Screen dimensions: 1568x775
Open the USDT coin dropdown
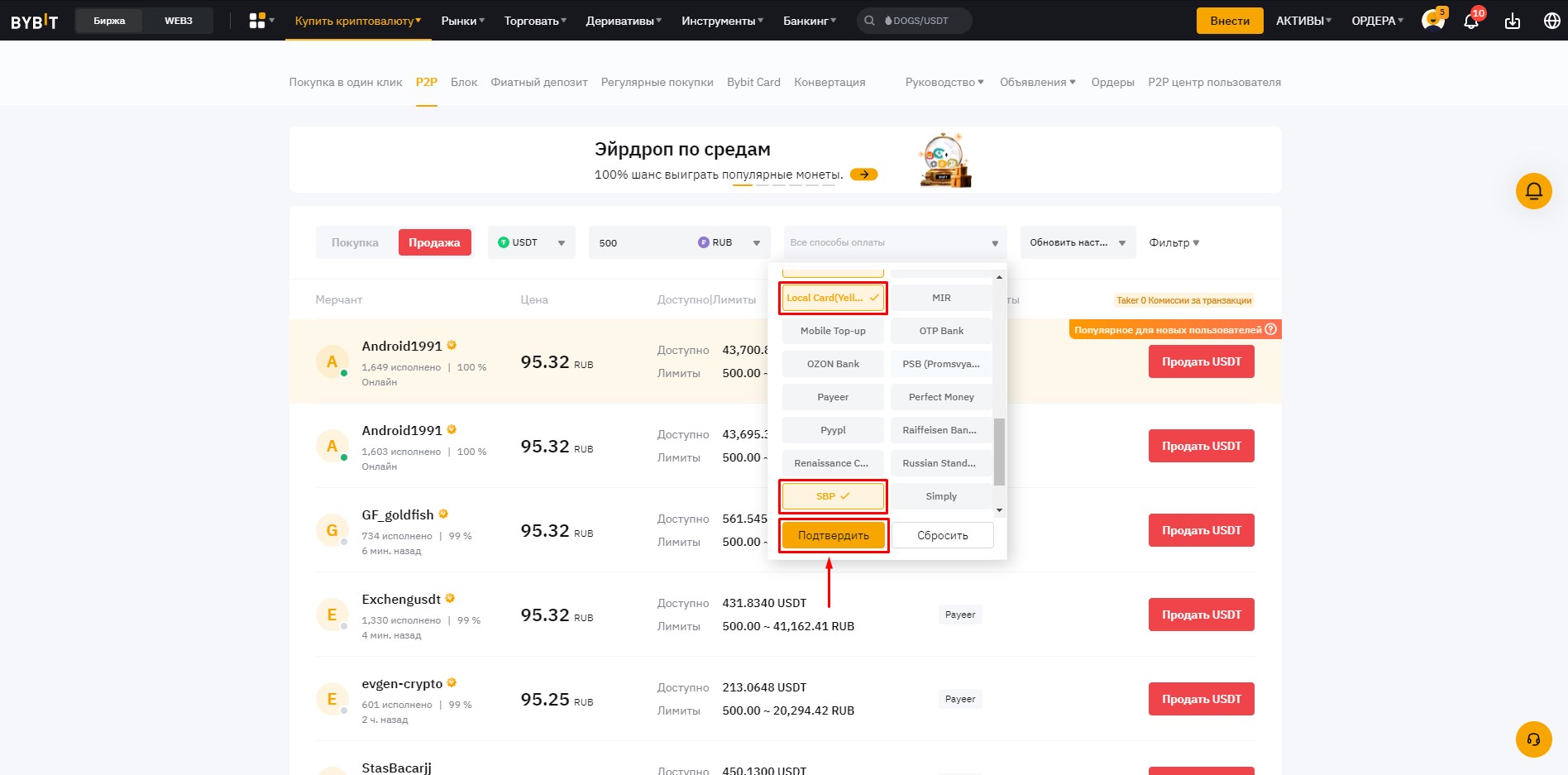point(531,242)
